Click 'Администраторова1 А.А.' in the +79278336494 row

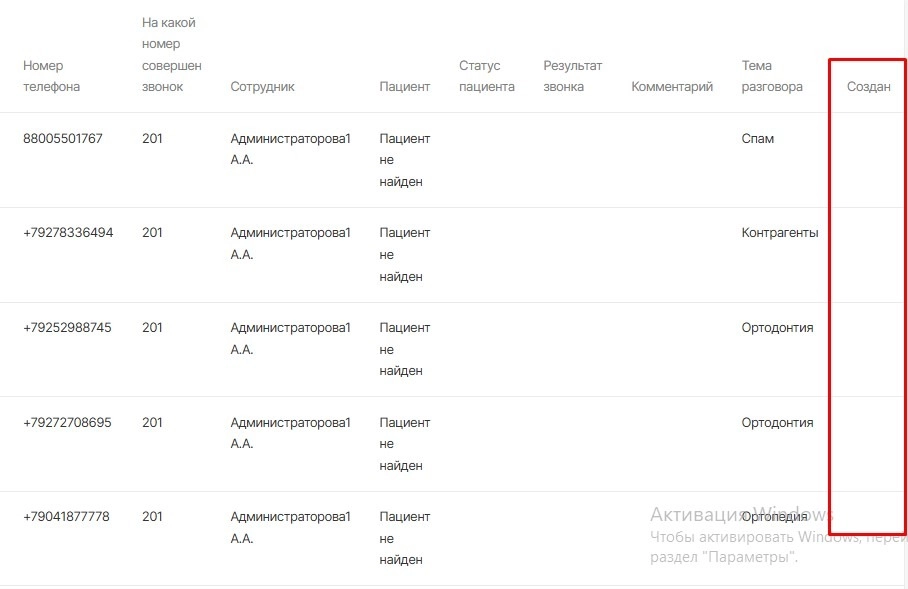[290, 243]
